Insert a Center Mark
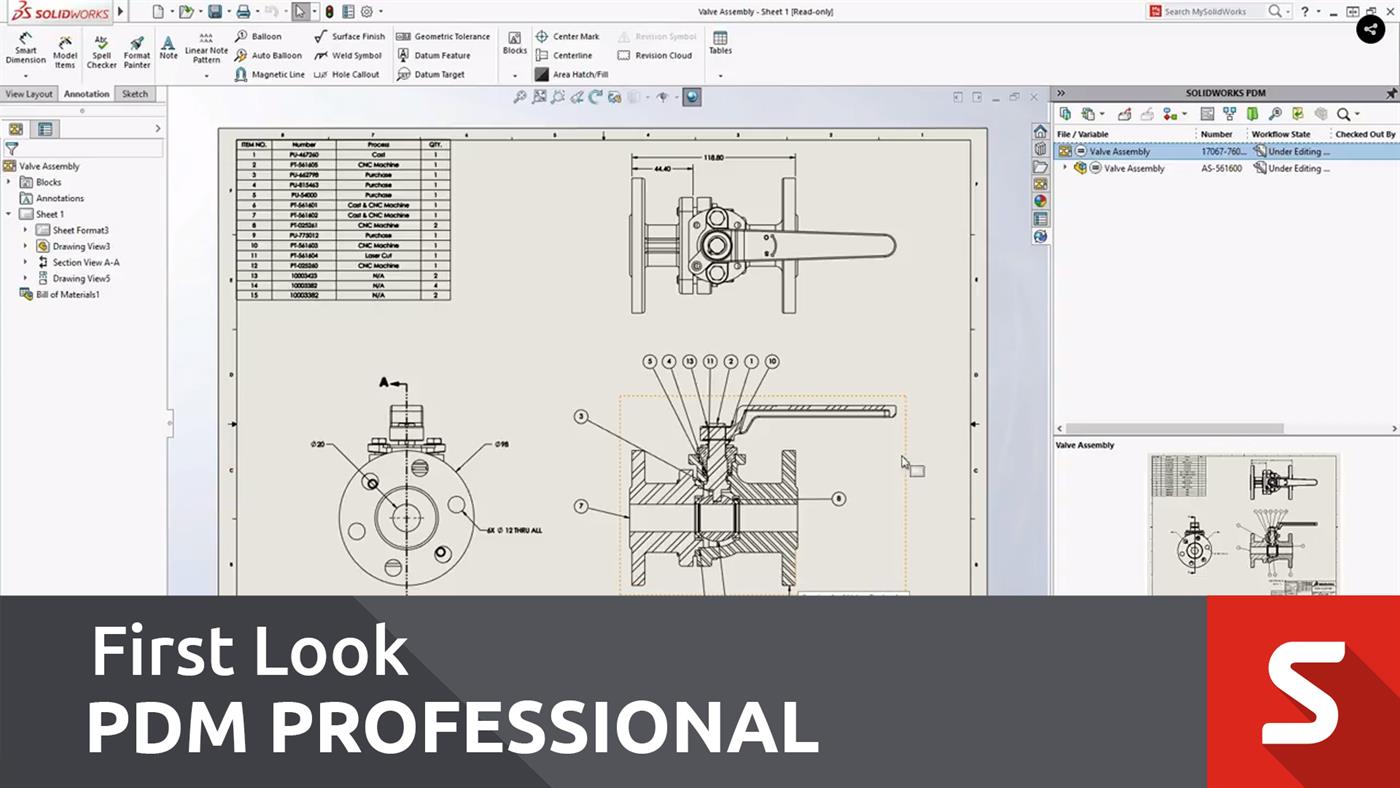Image resolution: width=1400 pixels, height=788 pixels. (571, 35)
